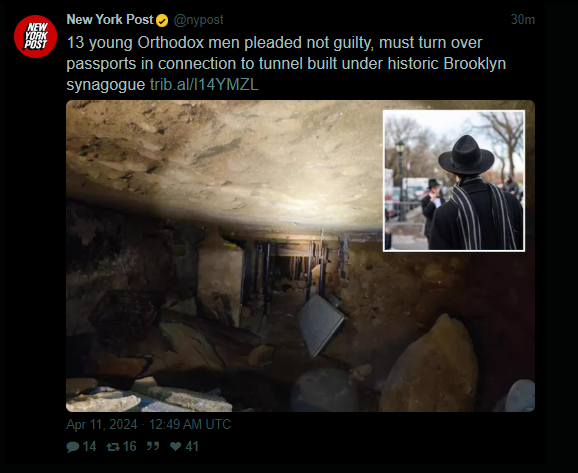Open the New York Post display name
578x473 pixels.
tap(110, 20)
